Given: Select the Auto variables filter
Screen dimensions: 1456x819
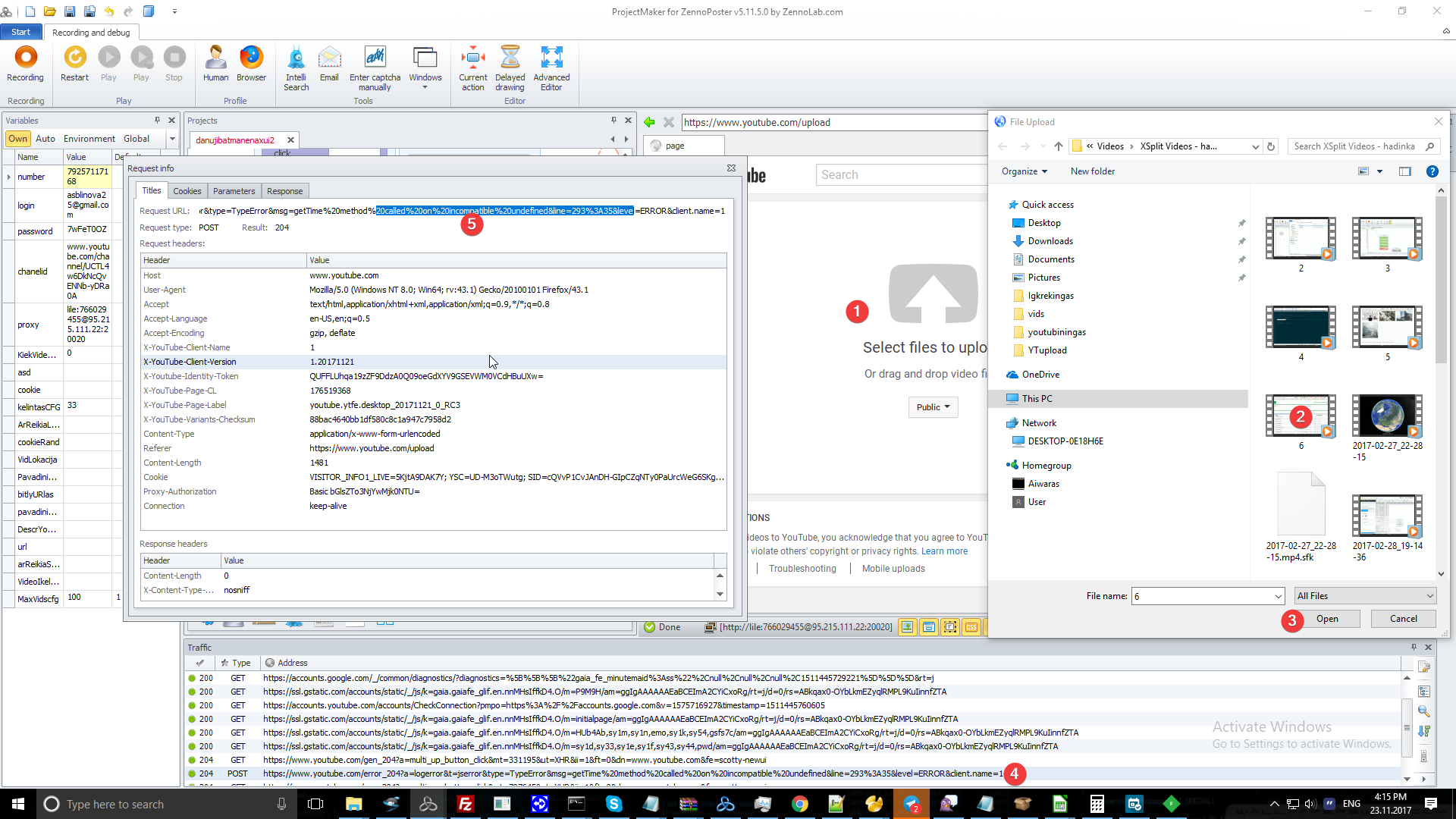Looking at the screenshot, I should click(45, 139).
